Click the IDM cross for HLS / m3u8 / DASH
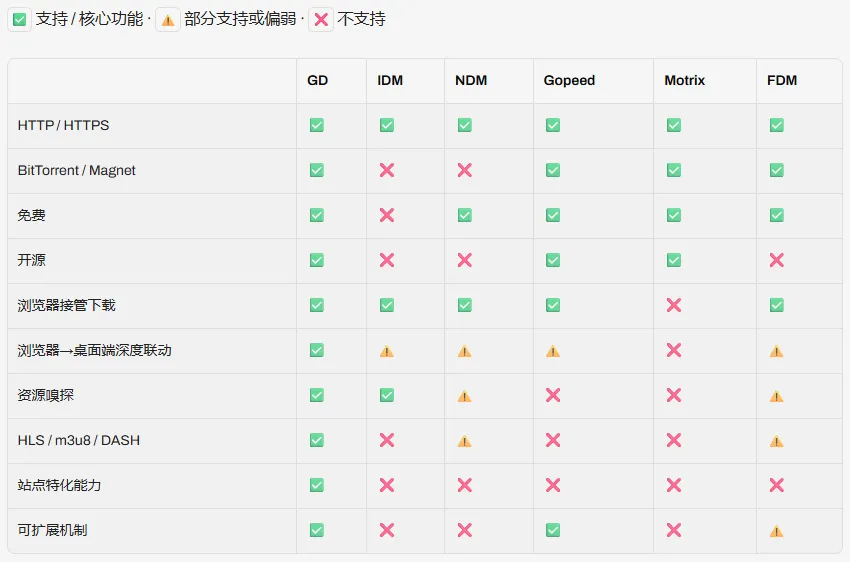Image resolution: width=850 pixels, height=562 pixels. point(387,440)
